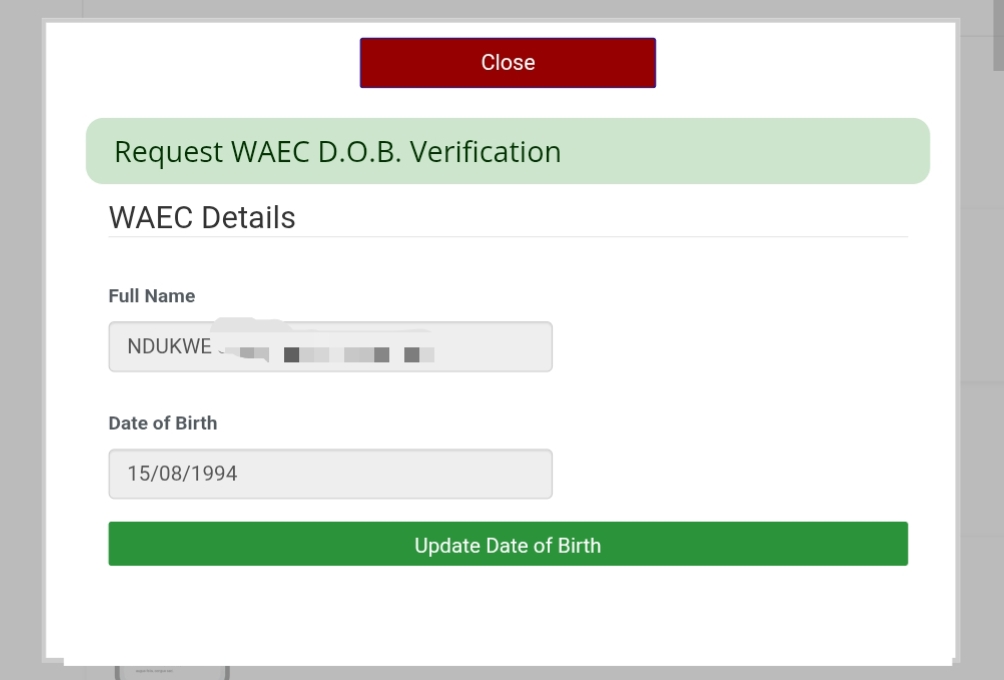The image size is (1004, 680).
Task: Click the Date of Birth label
Action: (162, 423)
